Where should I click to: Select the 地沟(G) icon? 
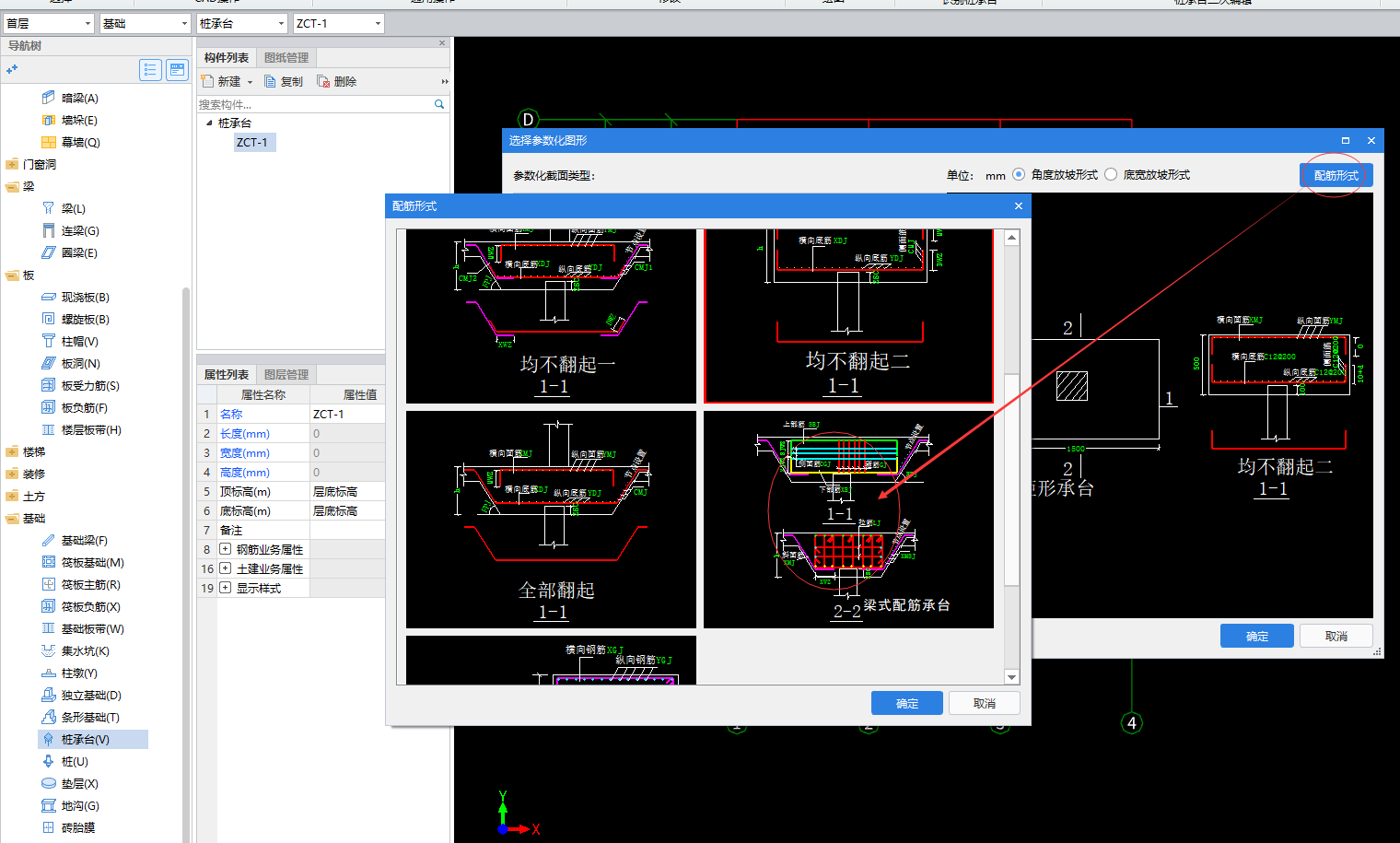click(49, 805)
